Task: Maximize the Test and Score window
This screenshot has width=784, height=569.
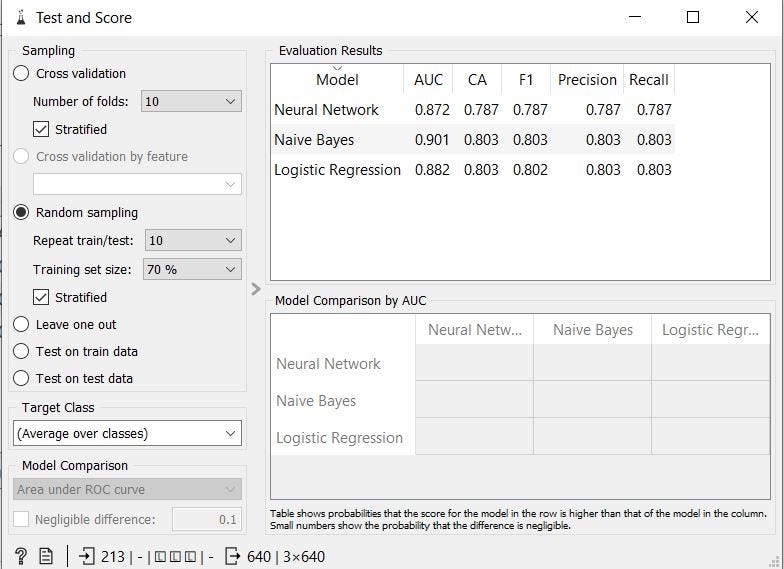Action: pos(692,18)
